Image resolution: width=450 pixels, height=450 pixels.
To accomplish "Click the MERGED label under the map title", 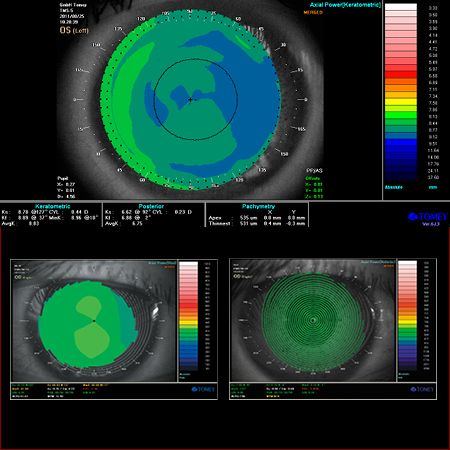I will click(313, 13).
